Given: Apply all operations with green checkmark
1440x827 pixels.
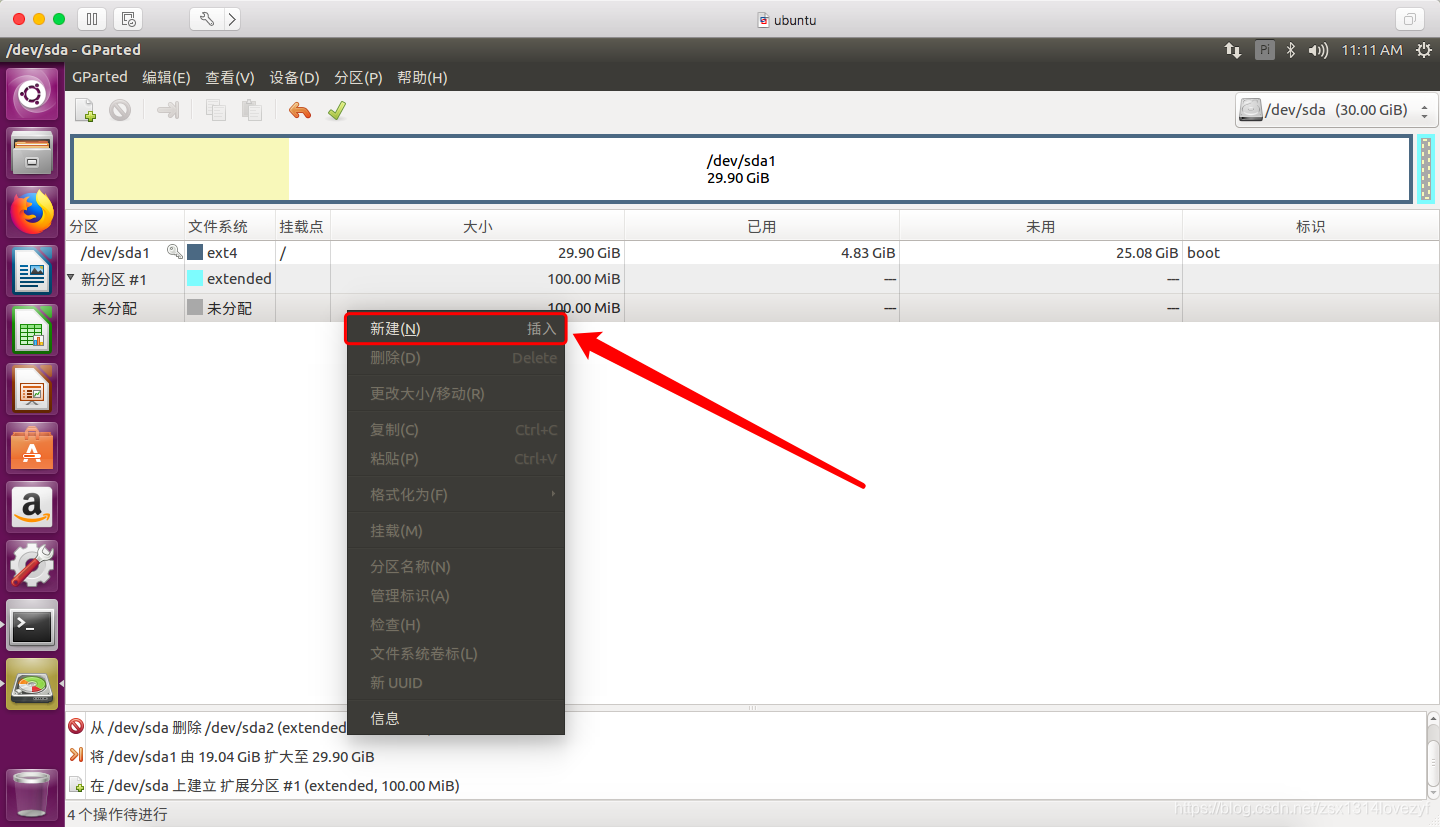Looking at the screenshot, I should pyautogui.click(x=336, y=110).
